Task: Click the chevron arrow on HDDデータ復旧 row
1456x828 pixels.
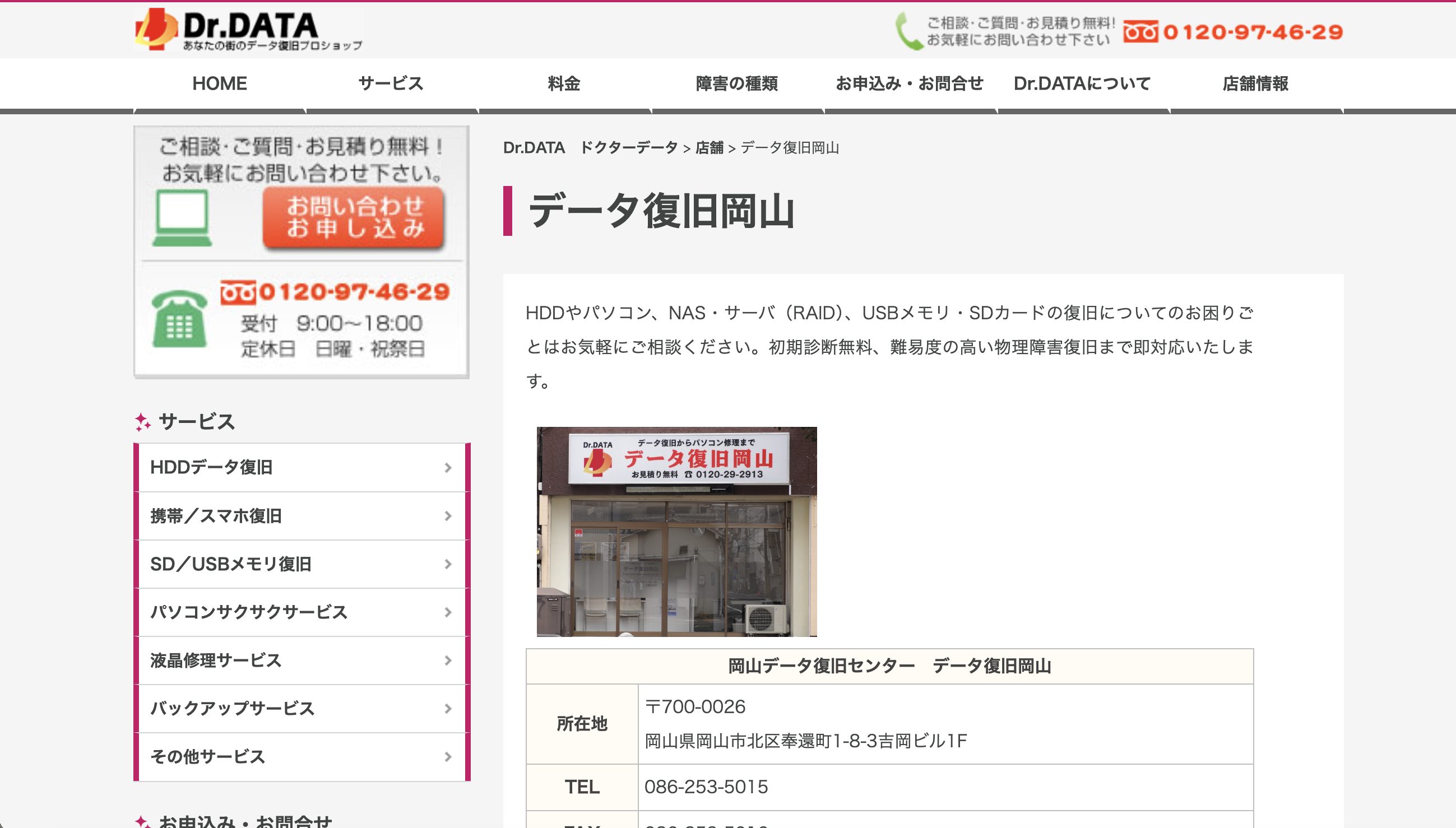Action: point(448,467)
